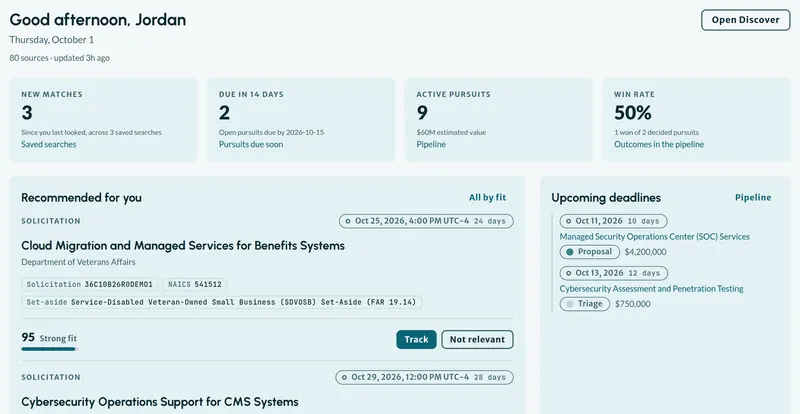The width and height of the screenshot is (800, 414).
Task: Click the Thursday, October 1 date text
Action: point(52,40)
